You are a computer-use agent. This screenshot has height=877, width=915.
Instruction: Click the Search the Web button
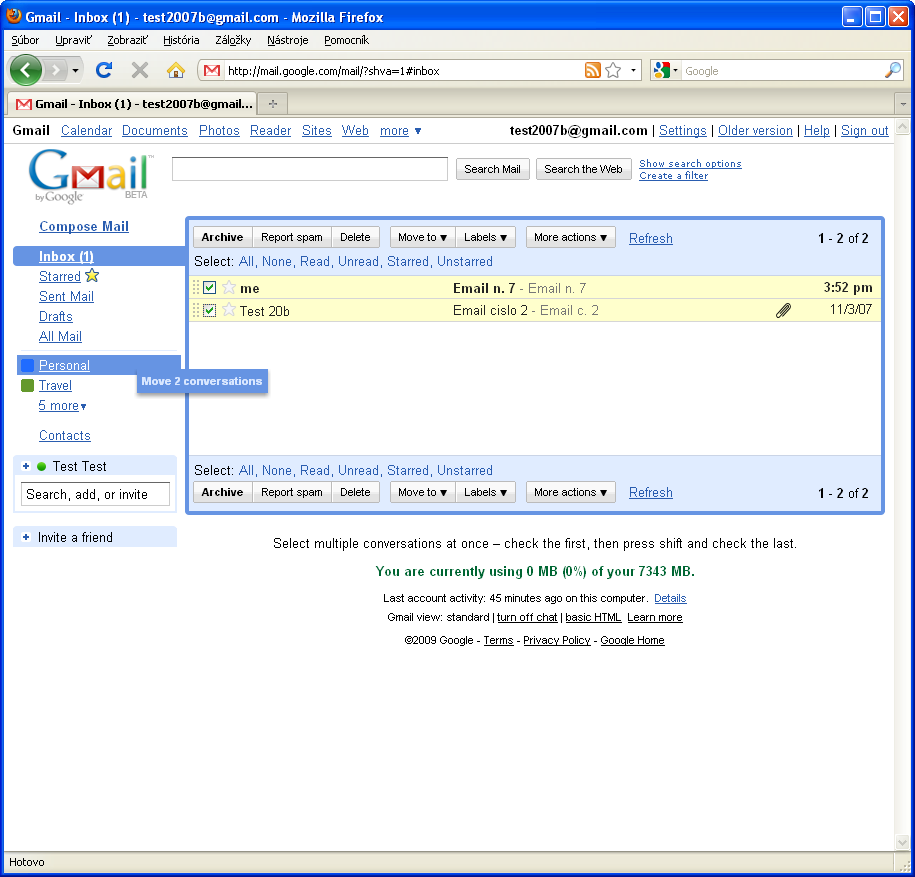point(584,169)
